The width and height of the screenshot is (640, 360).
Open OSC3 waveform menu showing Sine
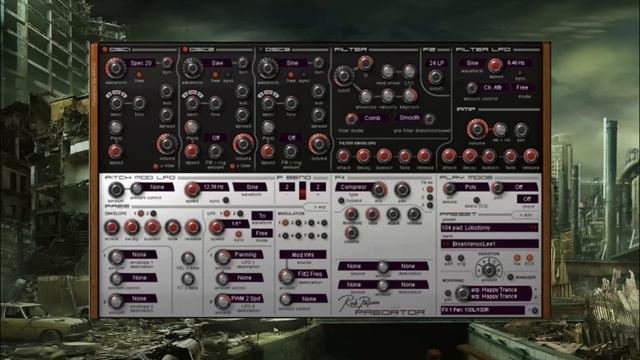(x=292, y=63)
